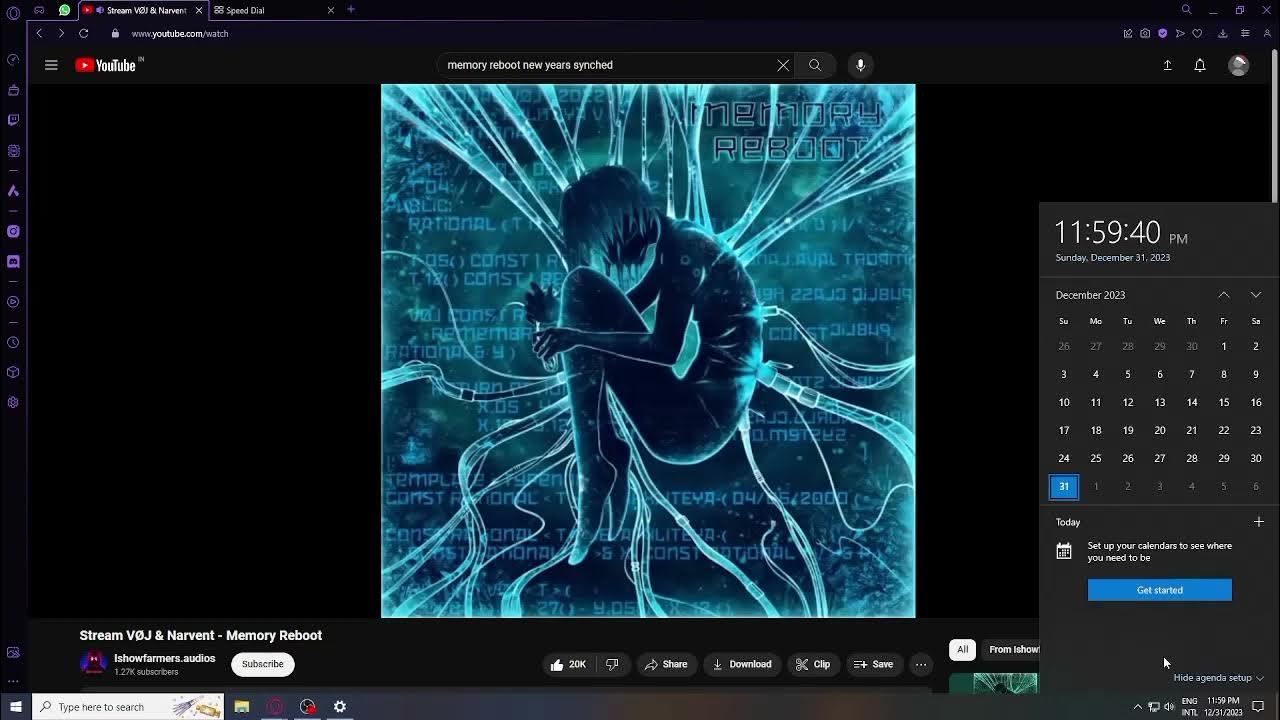Open new tab with plus button
Viewport: 1280px width, 720px height.
point(351,9)
